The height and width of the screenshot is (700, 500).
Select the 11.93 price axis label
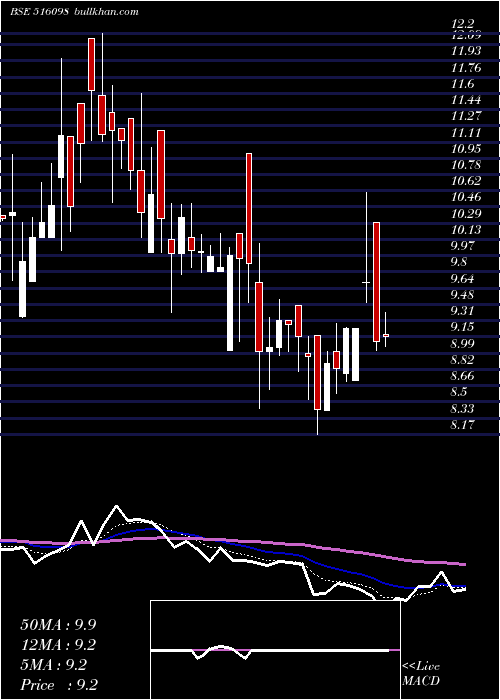tap(466, 51)
